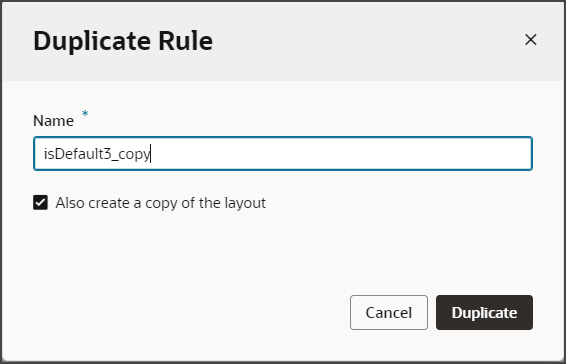Place cursor in the isDefault3_copy text
This screenshot has height=364, width=566.
[x=97, y=154]
